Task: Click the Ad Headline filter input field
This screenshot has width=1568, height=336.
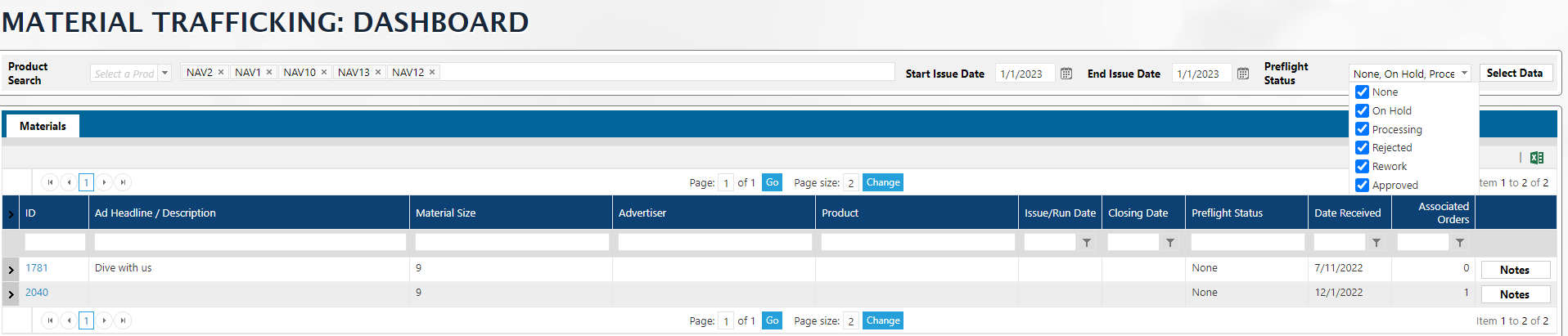Action: [x=250, y=243]
